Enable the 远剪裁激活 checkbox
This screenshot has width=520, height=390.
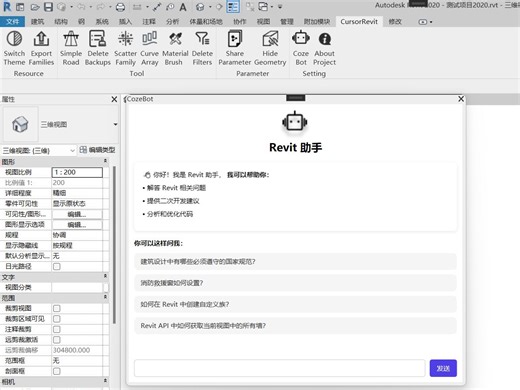(57, 340)
